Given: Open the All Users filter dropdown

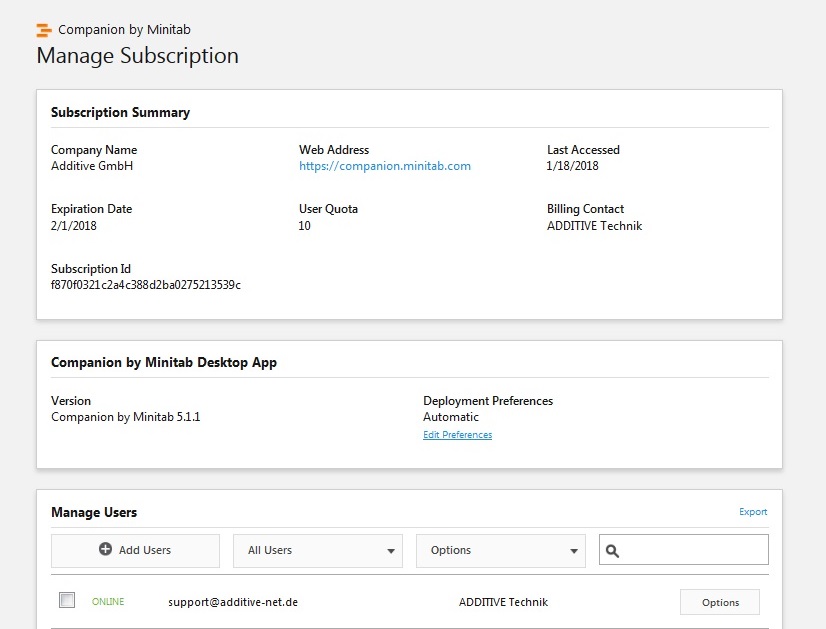Looking at the screenshot, I should coord(318,551).
